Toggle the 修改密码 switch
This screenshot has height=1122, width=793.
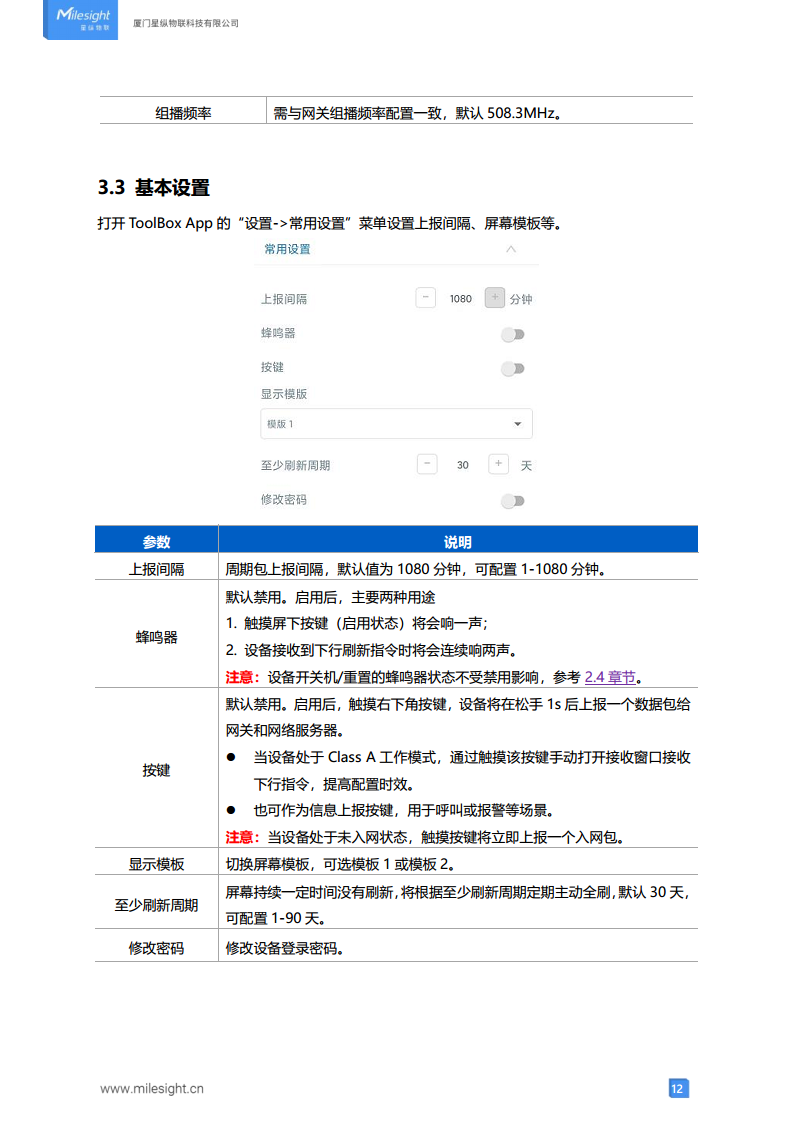coord(513,501)
